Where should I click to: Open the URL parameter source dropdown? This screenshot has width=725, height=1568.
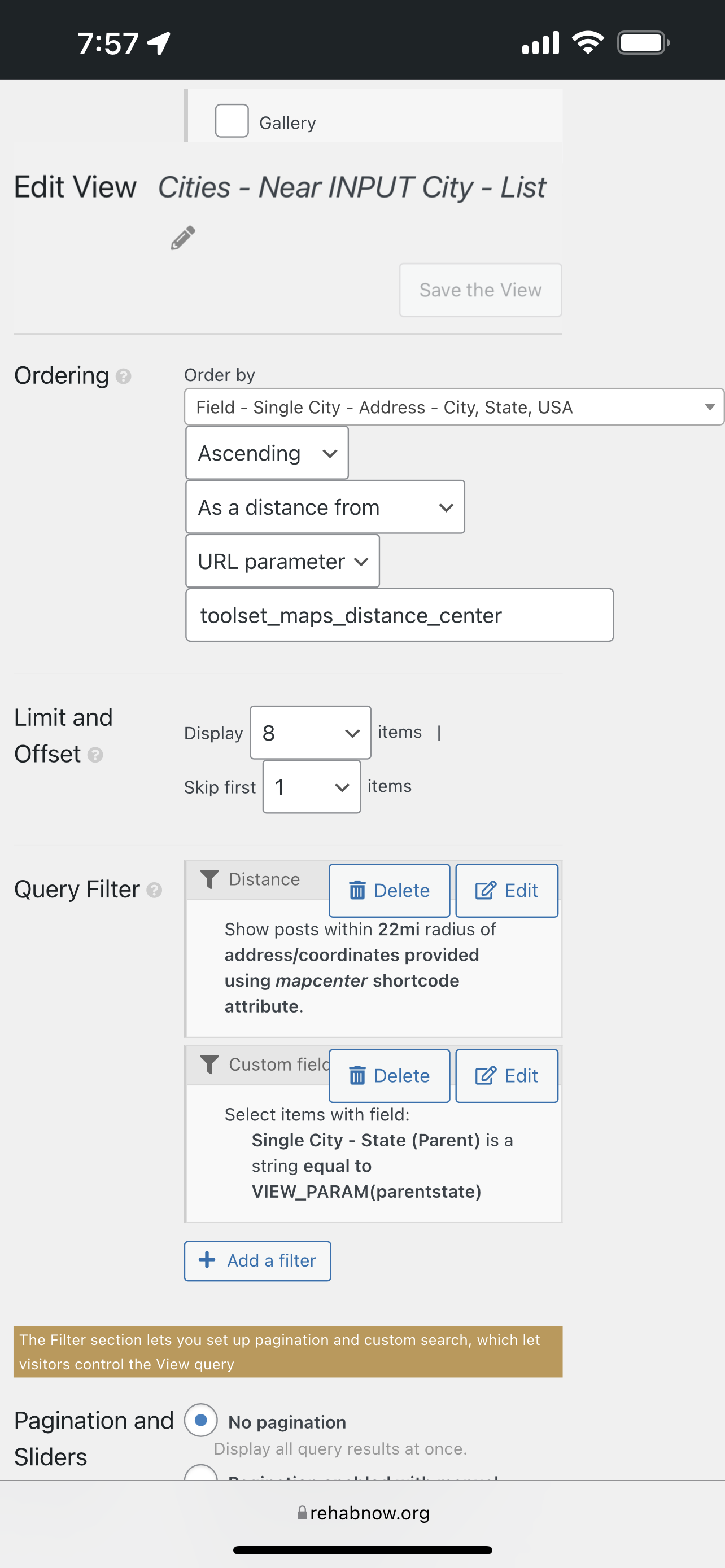tap(282, 560)
